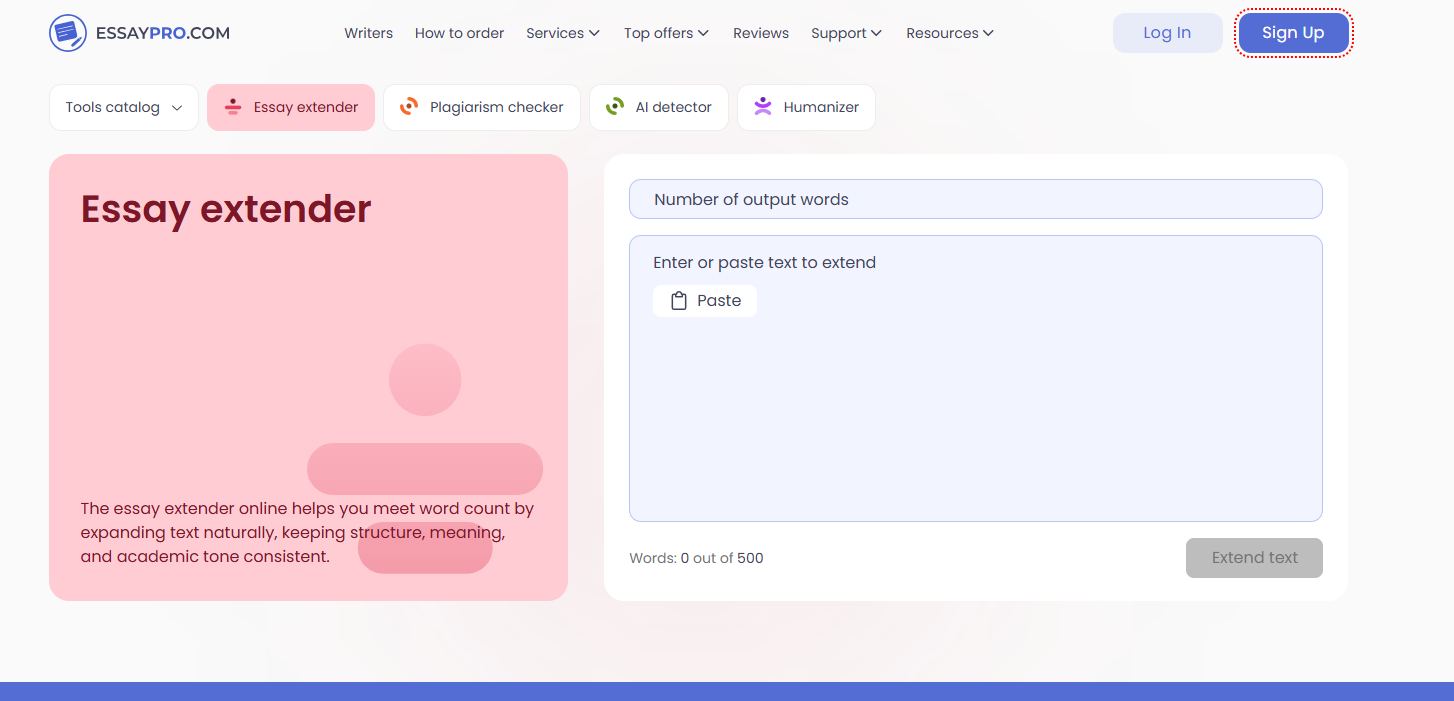
Task: Click the Plagiarism checker swirl icon
Action: [408, 107]
